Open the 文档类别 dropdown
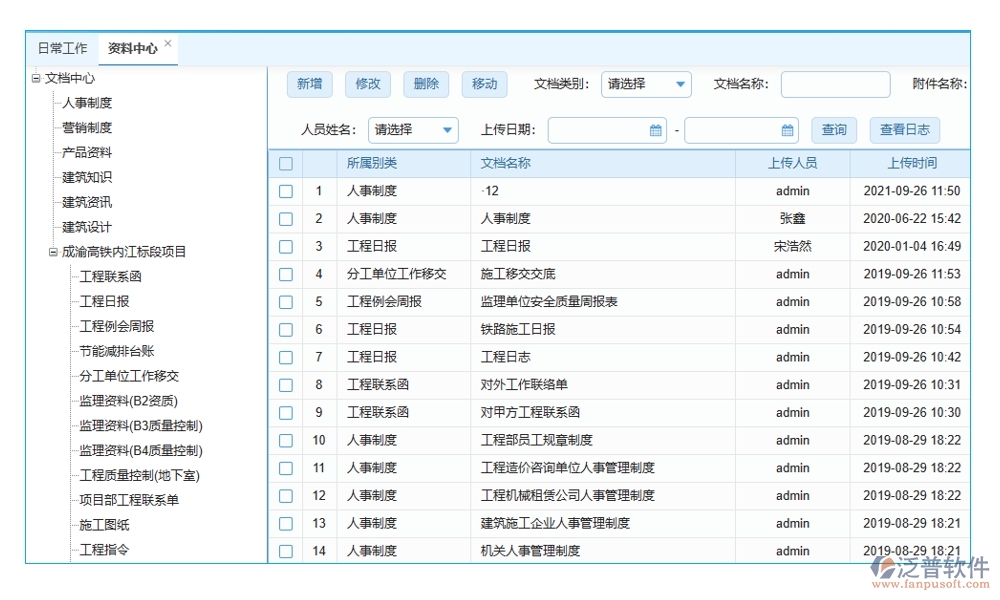1000x600 pixels. (645, 84)
